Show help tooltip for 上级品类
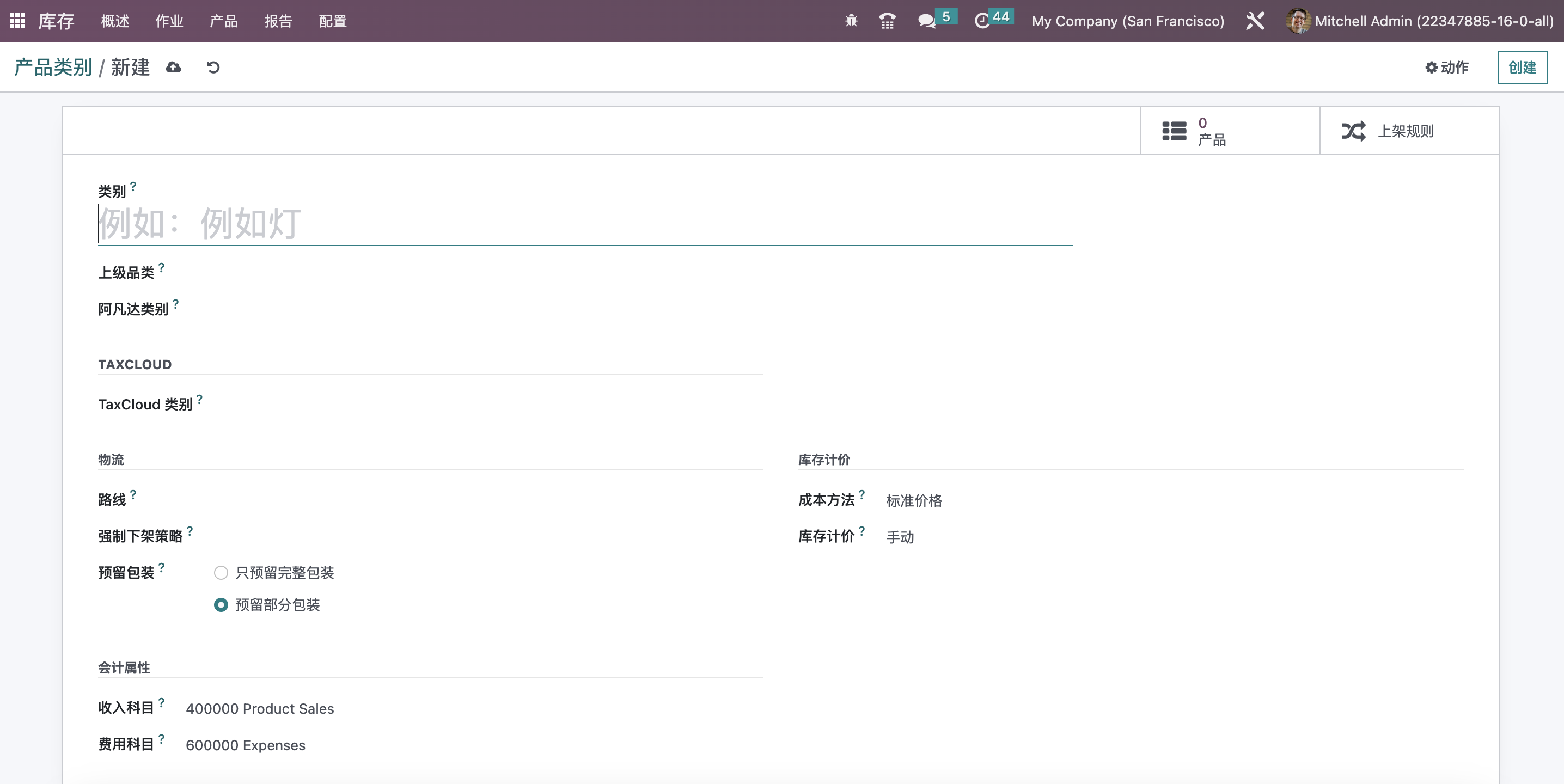The width and height of the screenshot is (1564, 784). click(x=162, y=267)
